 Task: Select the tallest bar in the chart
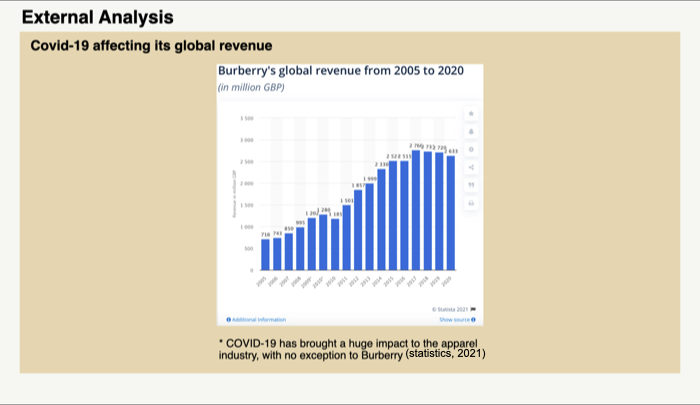pos(416,210)
